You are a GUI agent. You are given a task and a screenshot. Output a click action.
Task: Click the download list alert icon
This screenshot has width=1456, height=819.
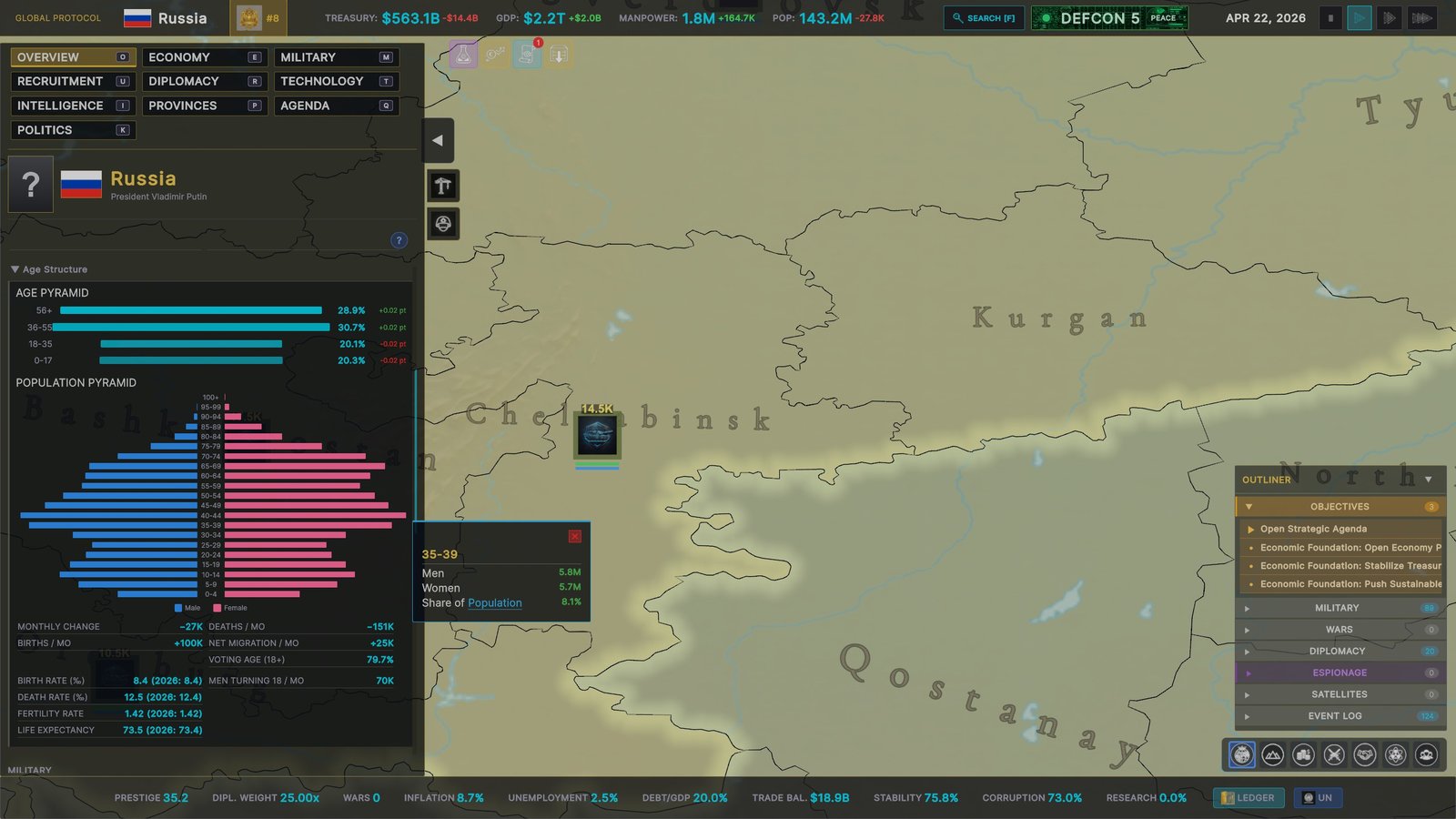click(x=559, y=55)
